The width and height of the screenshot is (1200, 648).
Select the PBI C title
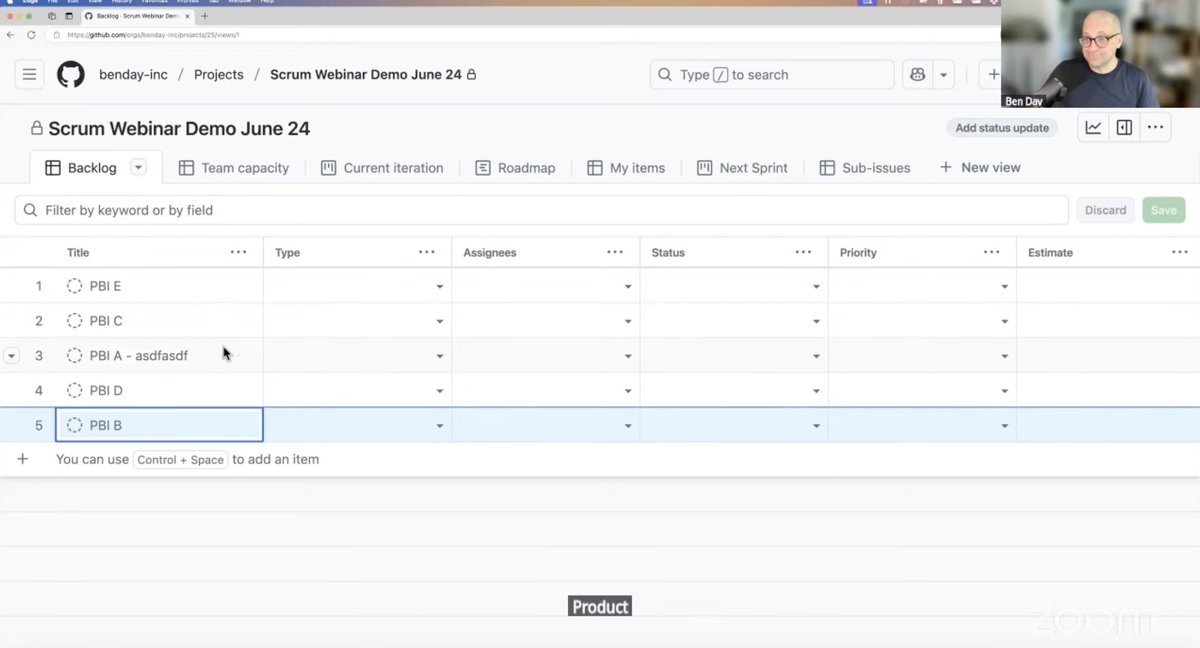[x=106, y=321]
